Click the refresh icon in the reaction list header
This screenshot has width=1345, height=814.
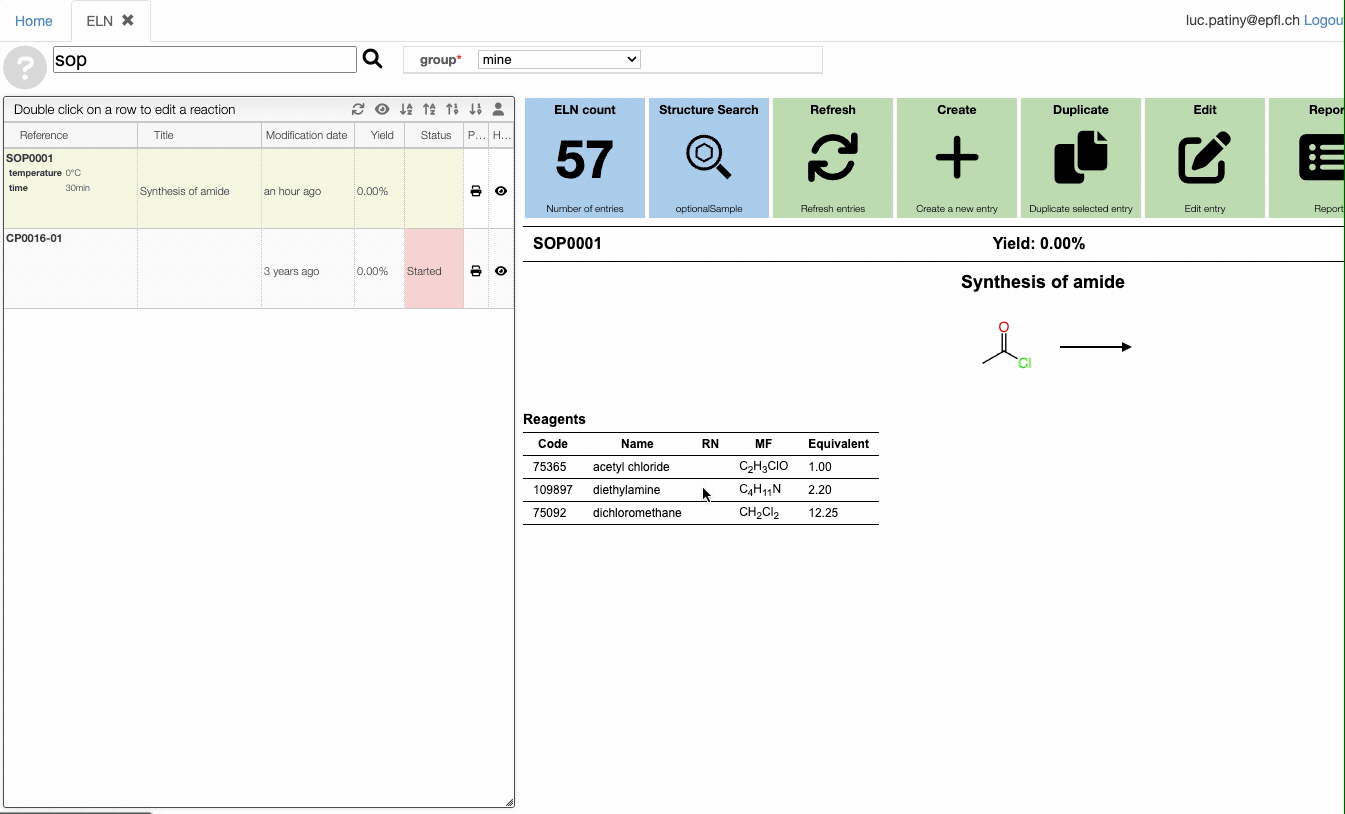tap(358, 110)
